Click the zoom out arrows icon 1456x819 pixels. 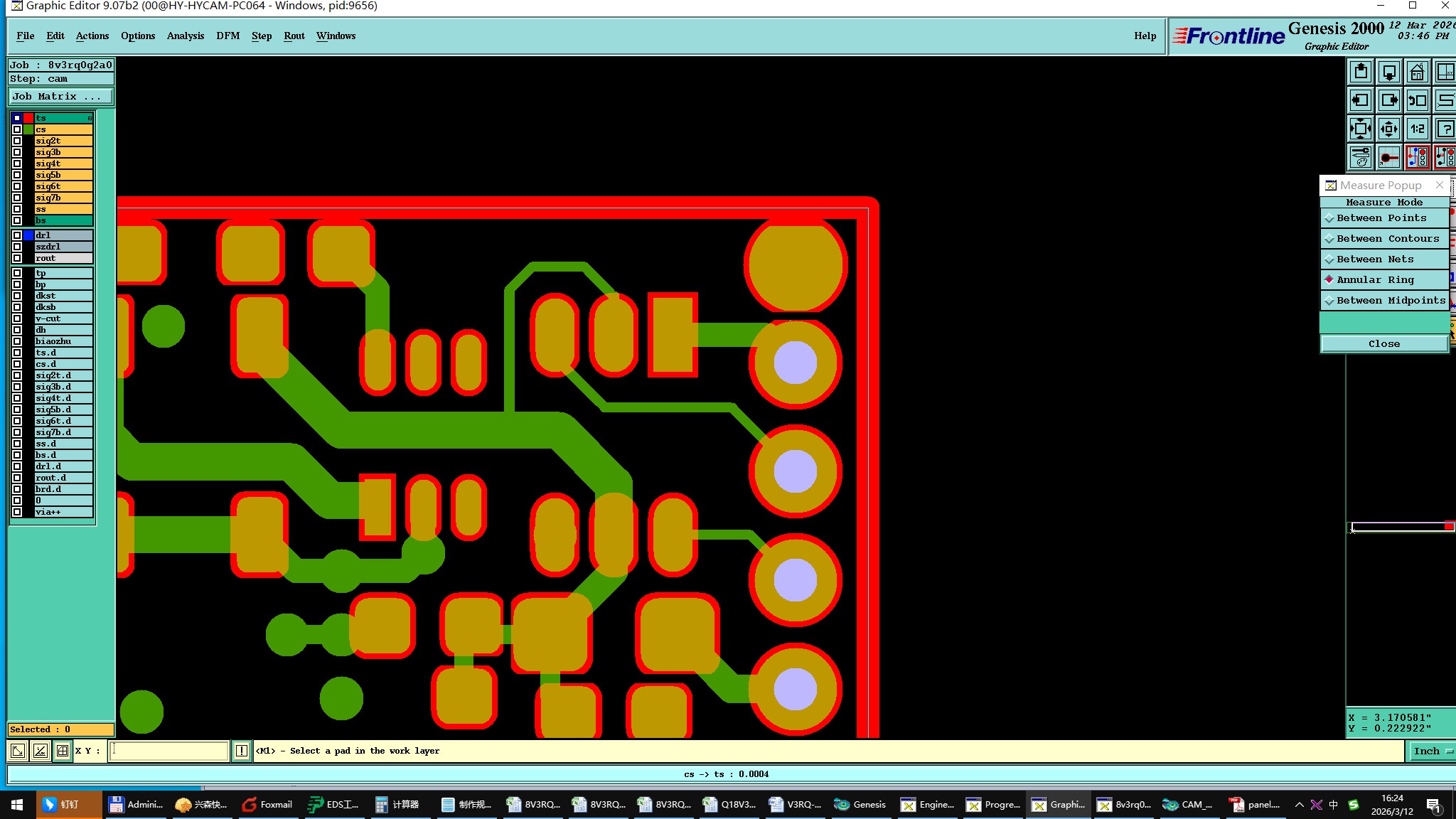(x=1388, y=129)
